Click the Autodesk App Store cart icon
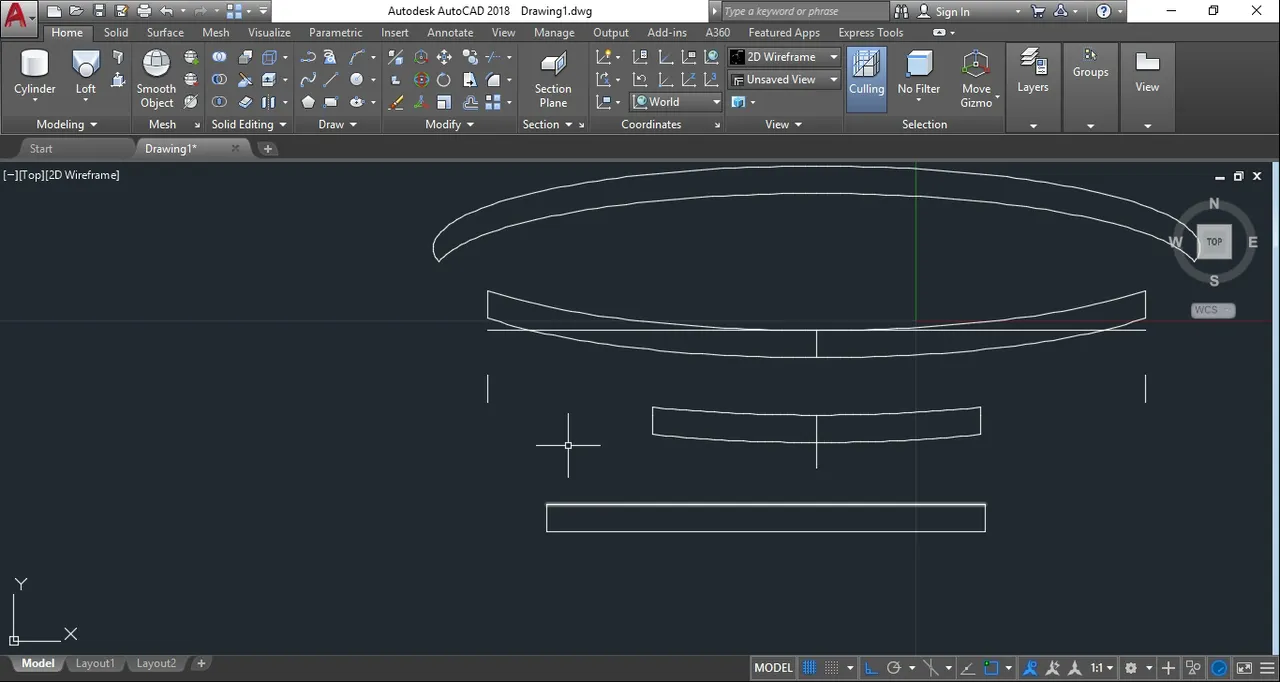1280x682 pixels. click(1039, 12)
